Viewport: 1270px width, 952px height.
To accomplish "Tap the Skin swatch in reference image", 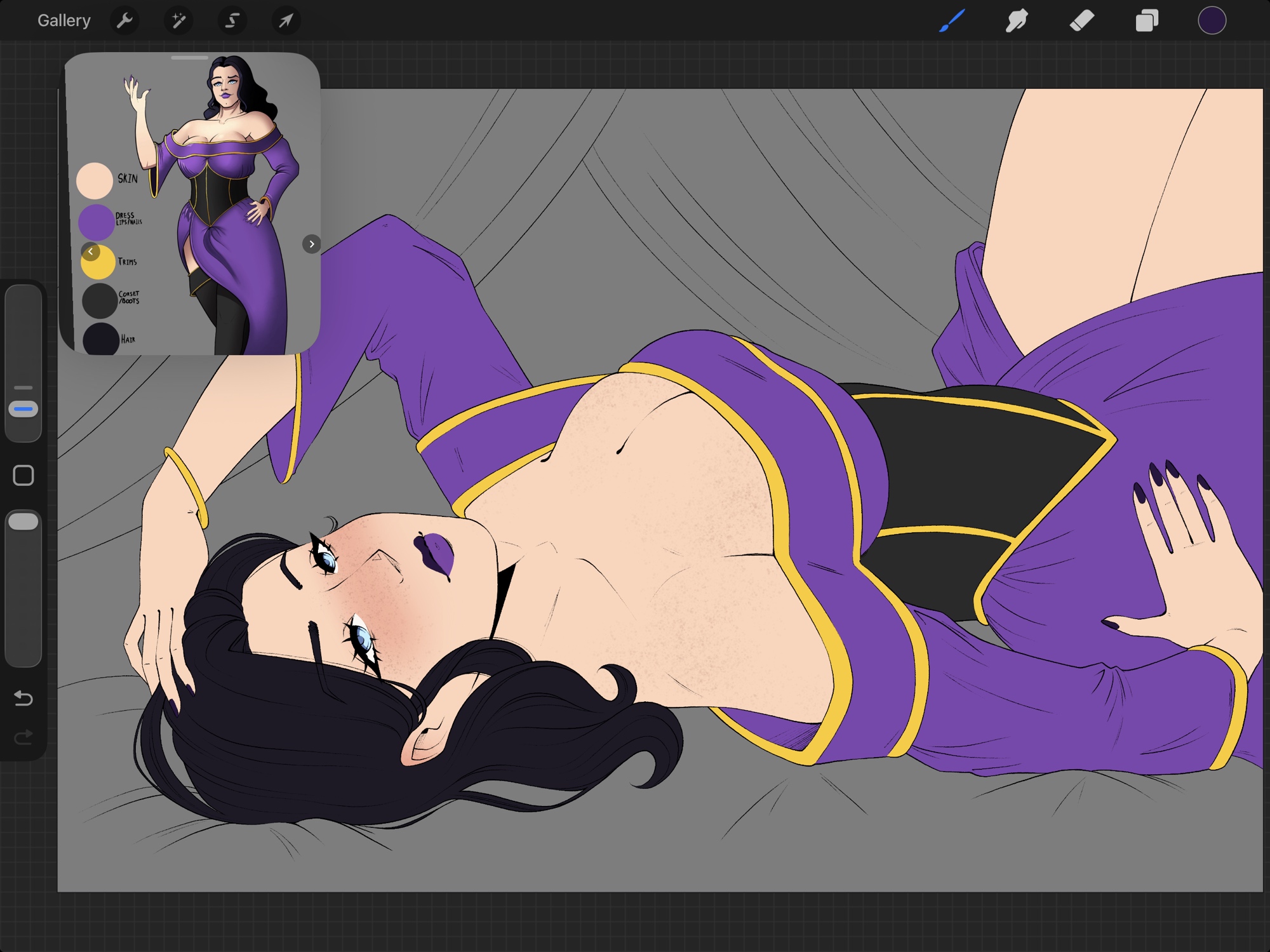I will point(95,180).
